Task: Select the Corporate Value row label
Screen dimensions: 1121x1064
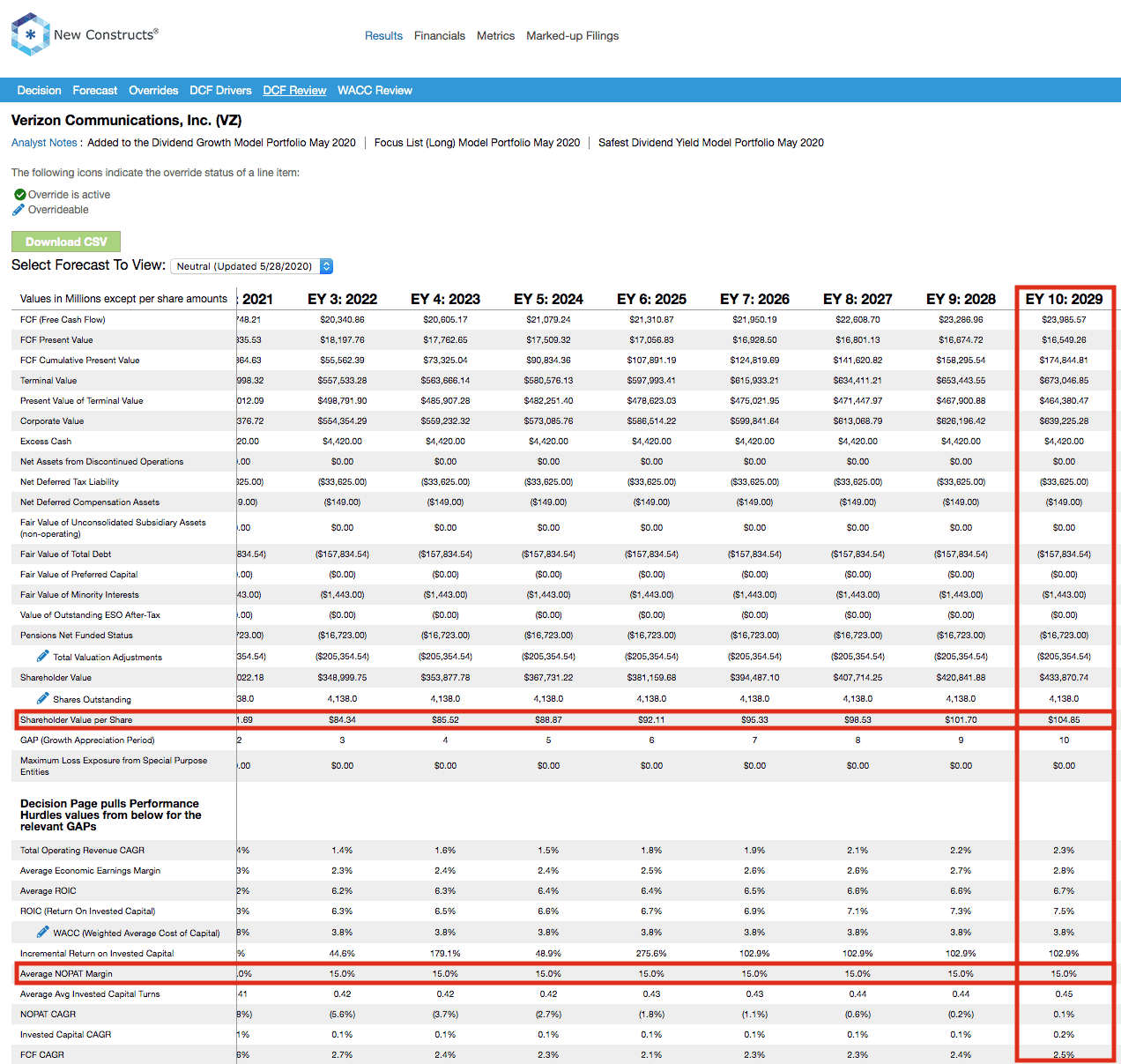Action: tap(52, 421)
